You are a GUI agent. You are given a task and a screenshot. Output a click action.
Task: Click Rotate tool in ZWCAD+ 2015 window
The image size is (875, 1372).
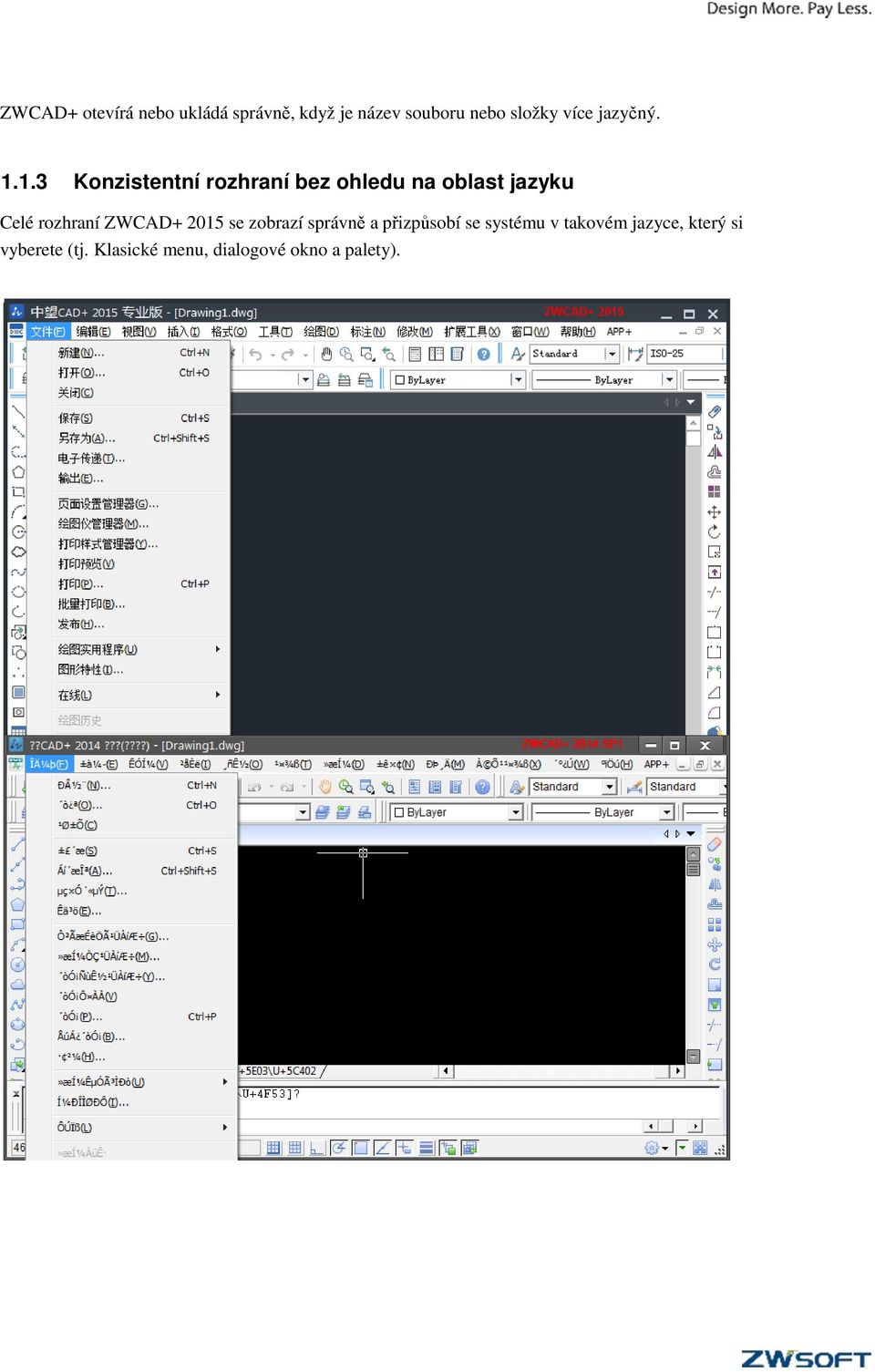(715, 531)
